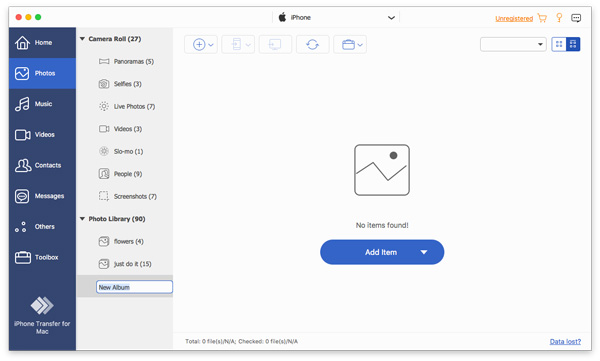Switch to grouped list view

[573, 44]
